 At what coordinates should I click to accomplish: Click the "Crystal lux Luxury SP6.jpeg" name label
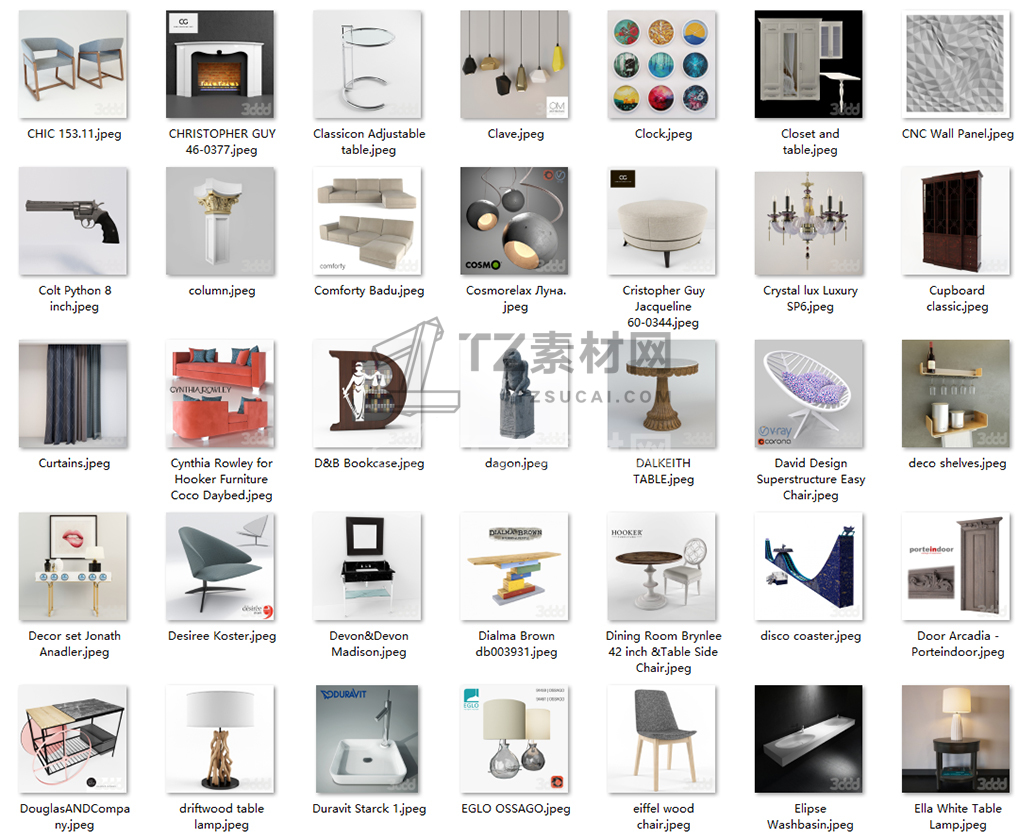click(811, 298)
